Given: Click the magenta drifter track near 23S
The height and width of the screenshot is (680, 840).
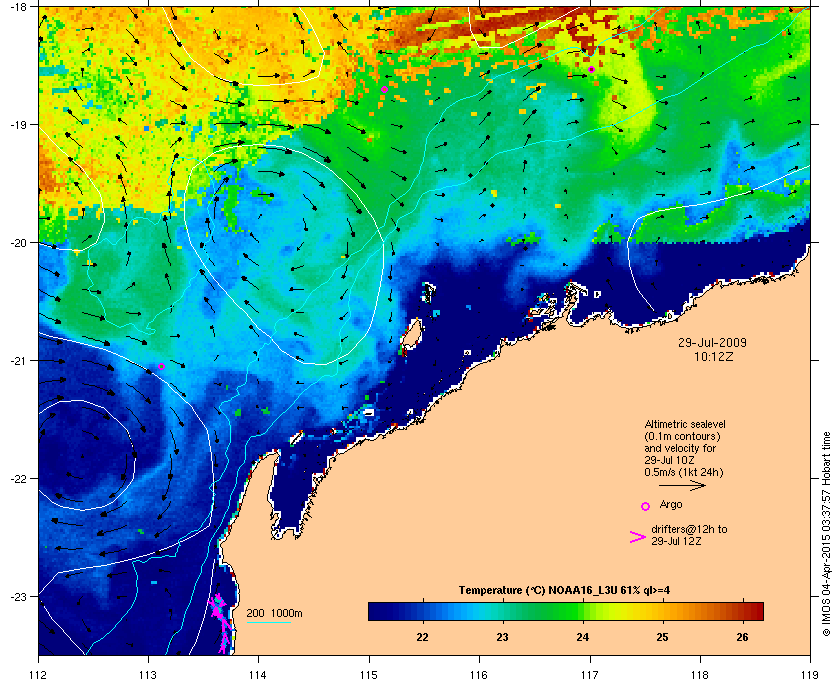Looking at the screenshot, I should [x=222, y=623].
